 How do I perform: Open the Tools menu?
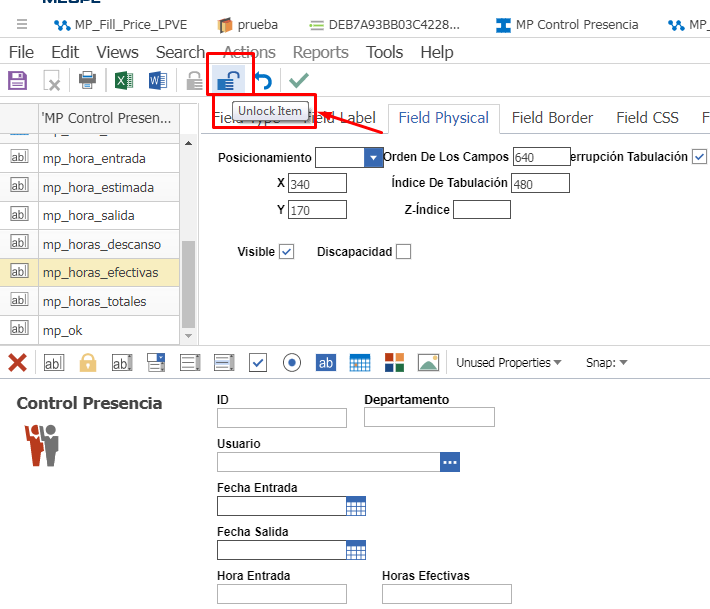384,52
